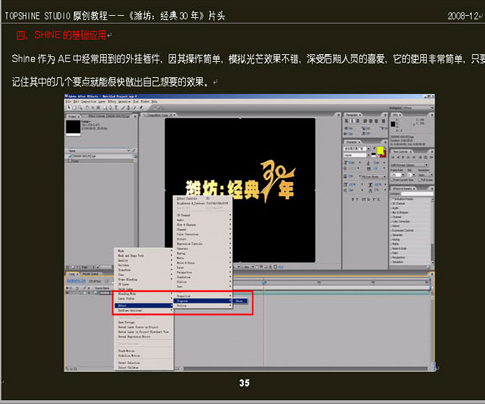Click left-align icon in Paragraph panel
Viewport: 485px width, 404px height.
click(346, 121)
